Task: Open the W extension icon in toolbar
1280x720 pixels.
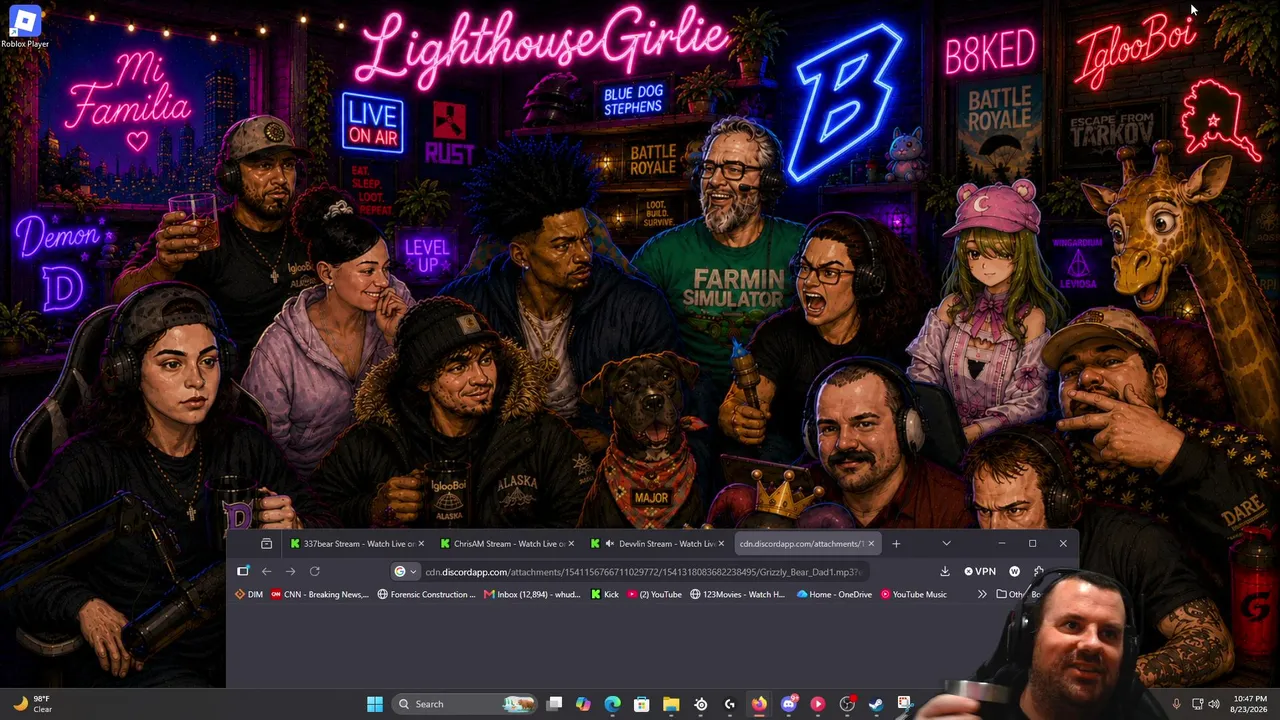Action: tap(1014, 572)
